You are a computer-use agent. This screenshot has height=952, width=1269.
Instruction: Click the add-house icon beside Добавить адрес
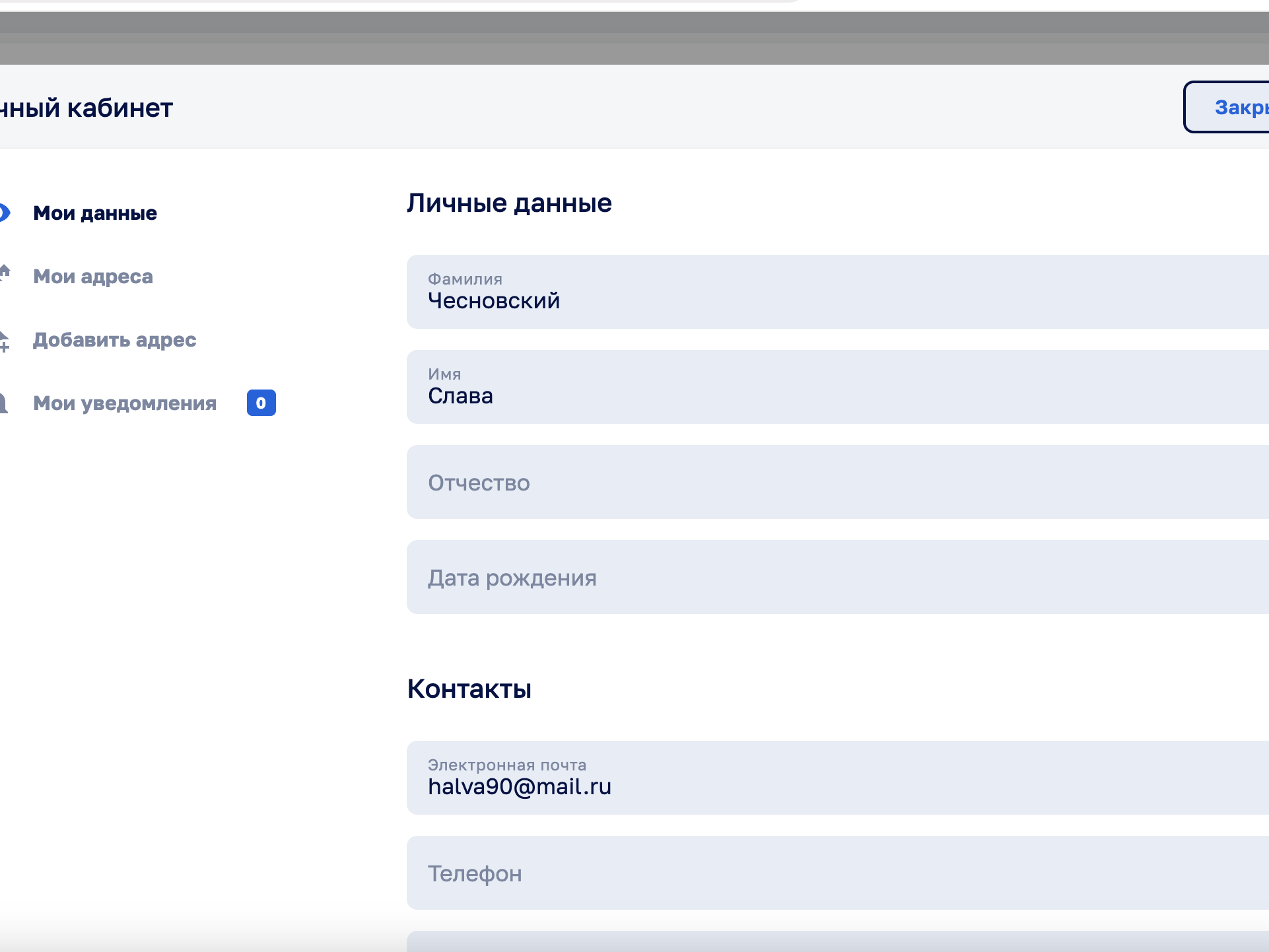pyautogui.click(x=5, y=341)
